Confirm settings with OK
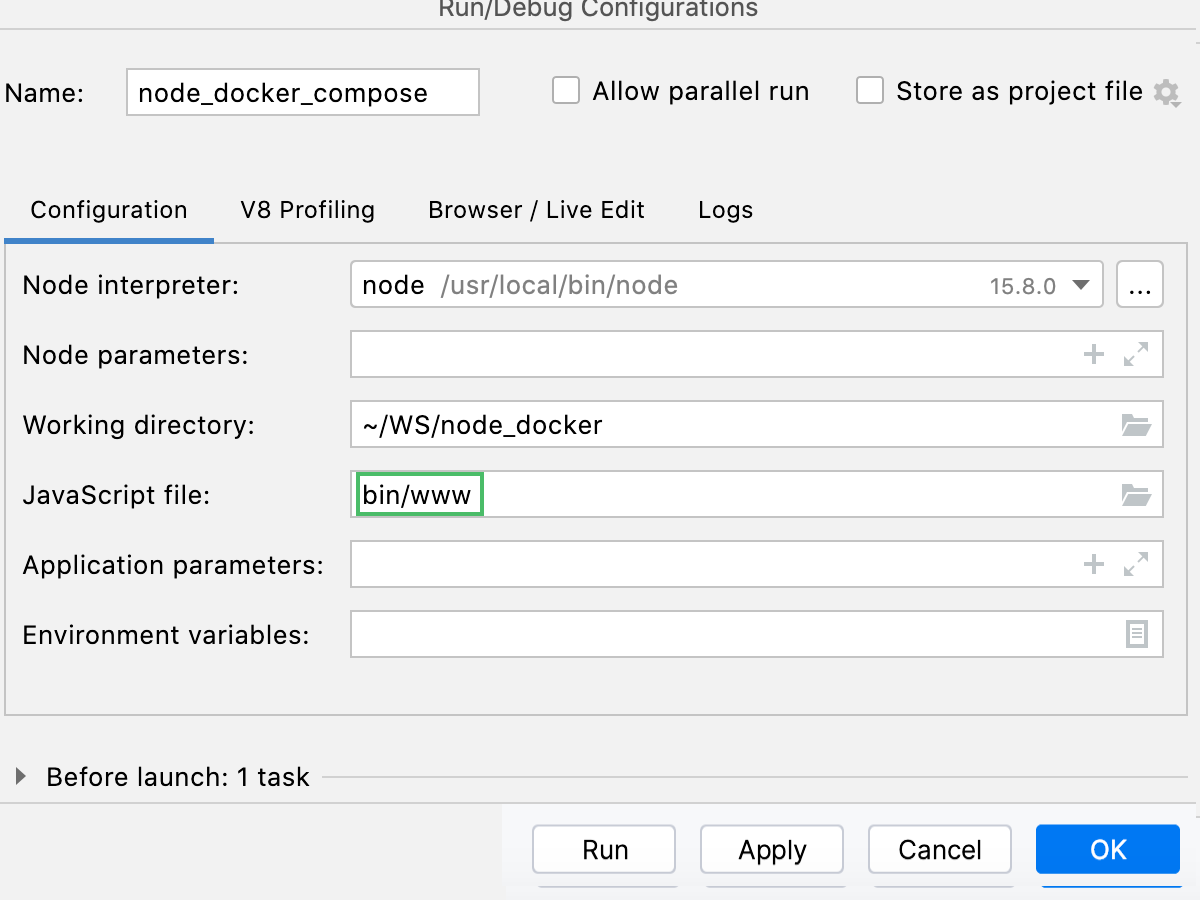 [1107, 849]
